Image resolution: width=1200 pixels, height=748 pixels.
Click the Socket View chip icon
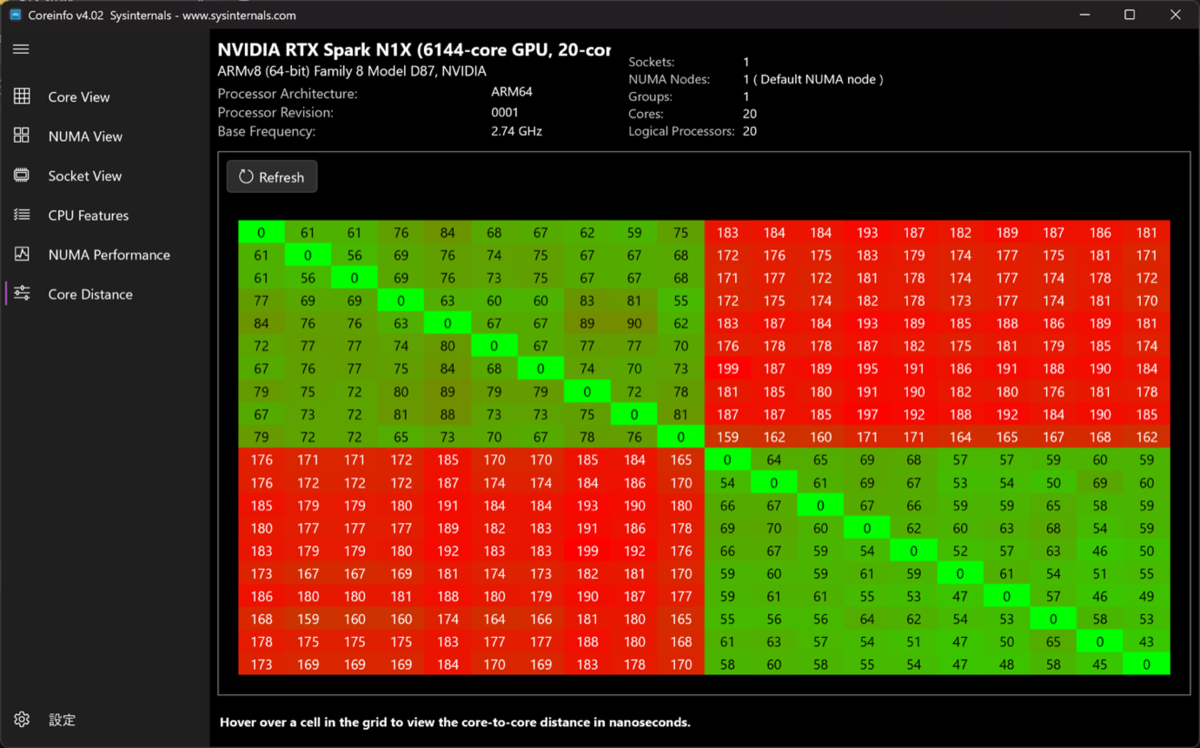point(21,176)
